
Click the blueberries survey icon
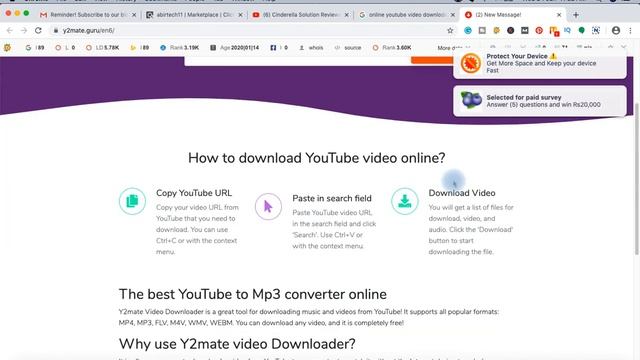point(471,100)
